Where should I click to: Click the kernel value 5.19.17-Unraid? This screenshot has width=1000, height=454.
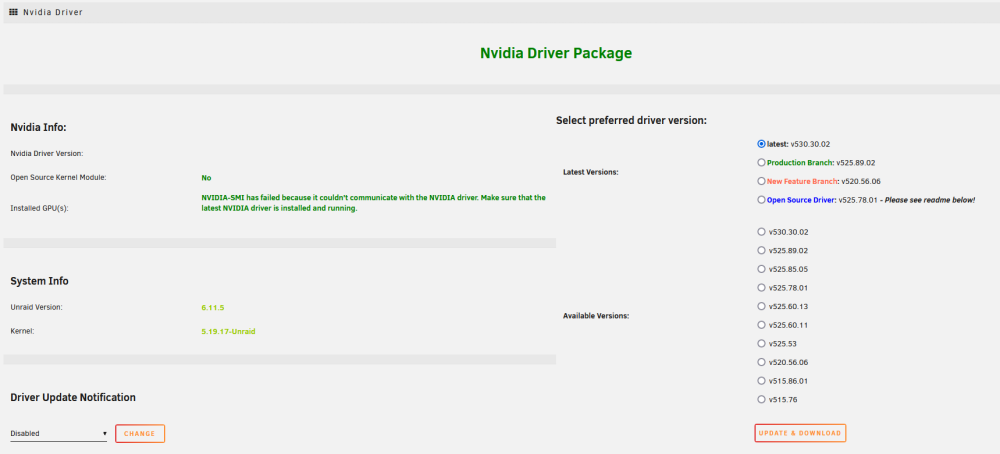[x=228, y=332]
